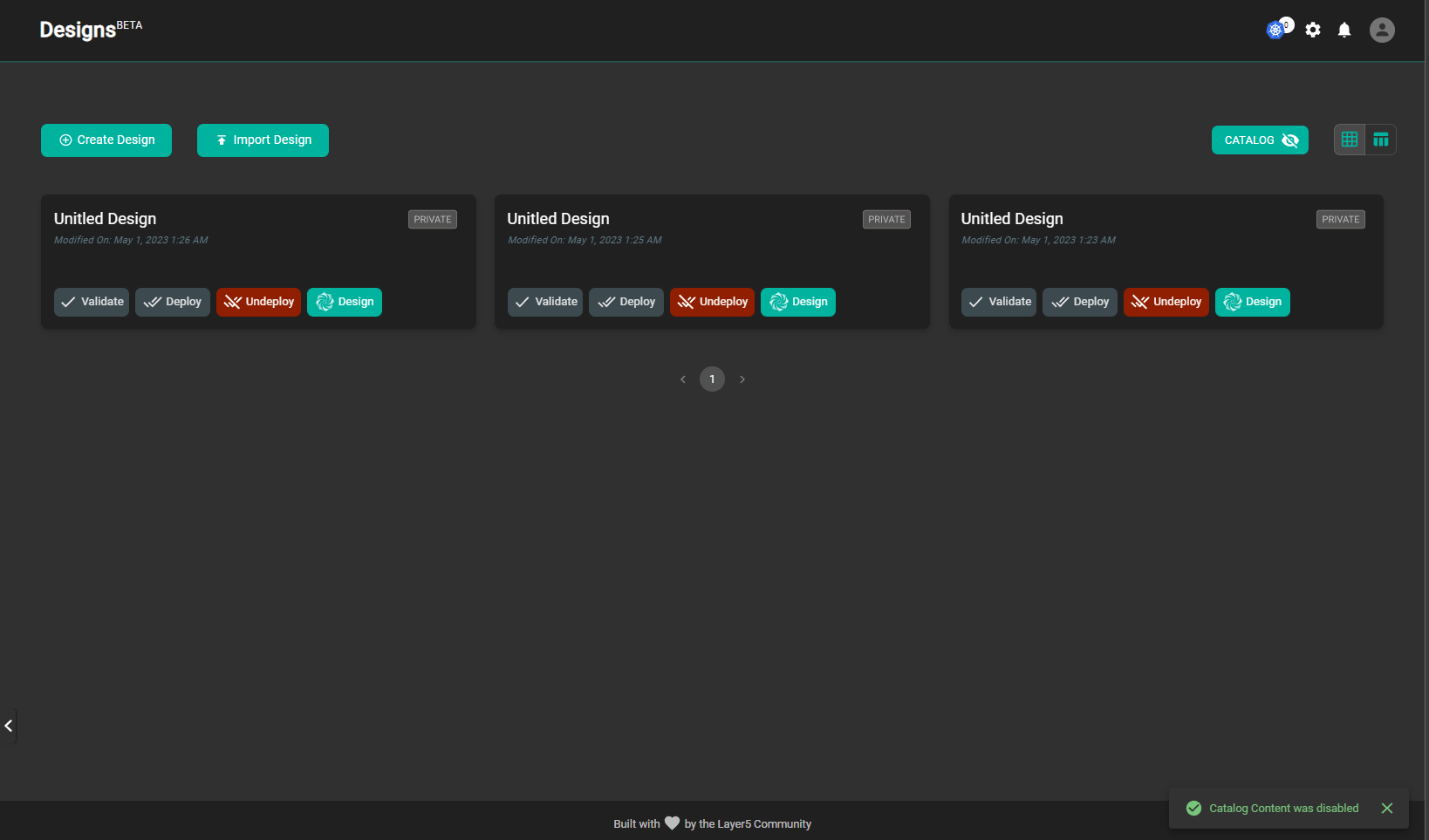This screenshot has height=840, width=1429.
Task: Dismiss the Catalog Content disabled notification
Action: click(1386, 808)
